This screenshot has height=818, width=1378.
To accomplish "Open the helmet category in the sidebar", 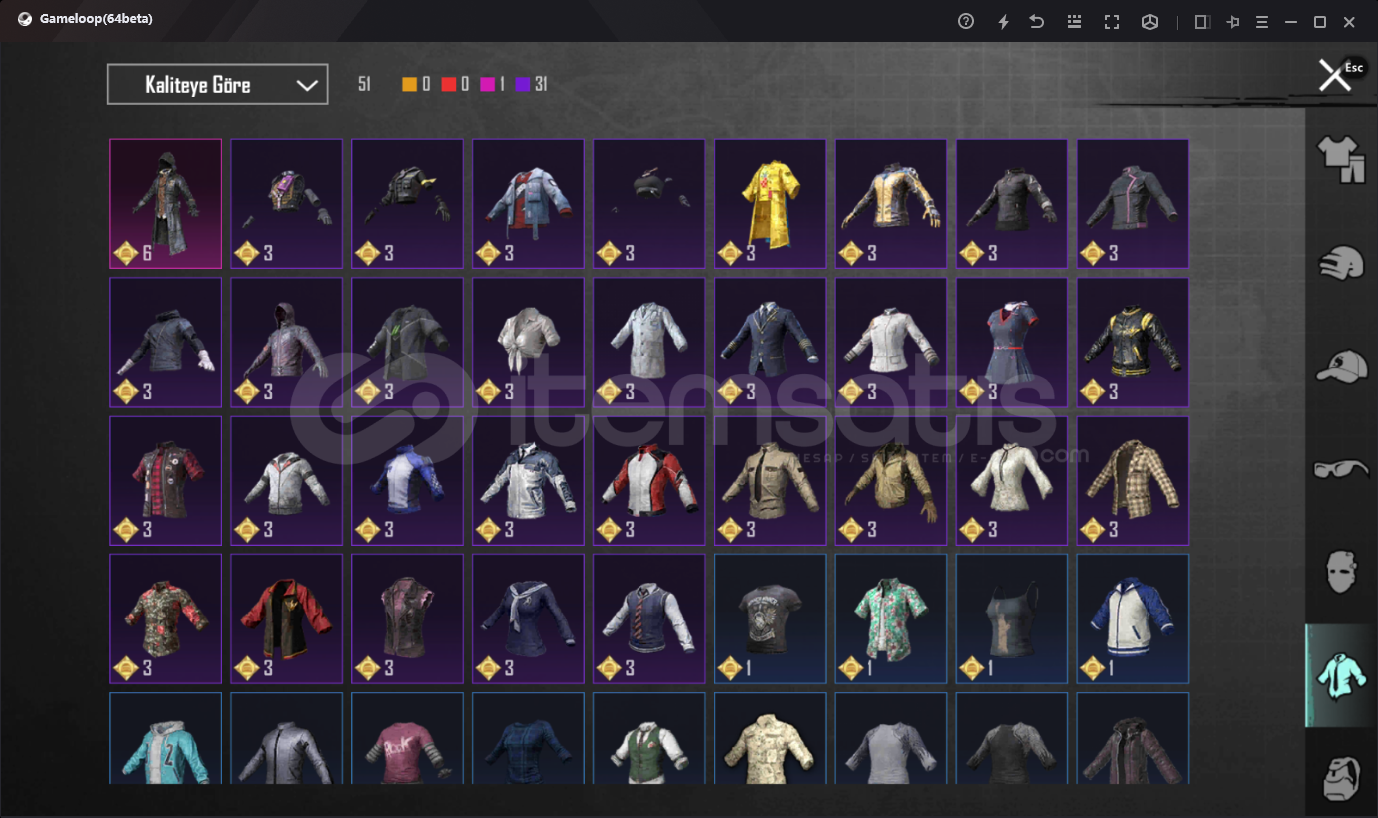I will tap(1341, 264).
